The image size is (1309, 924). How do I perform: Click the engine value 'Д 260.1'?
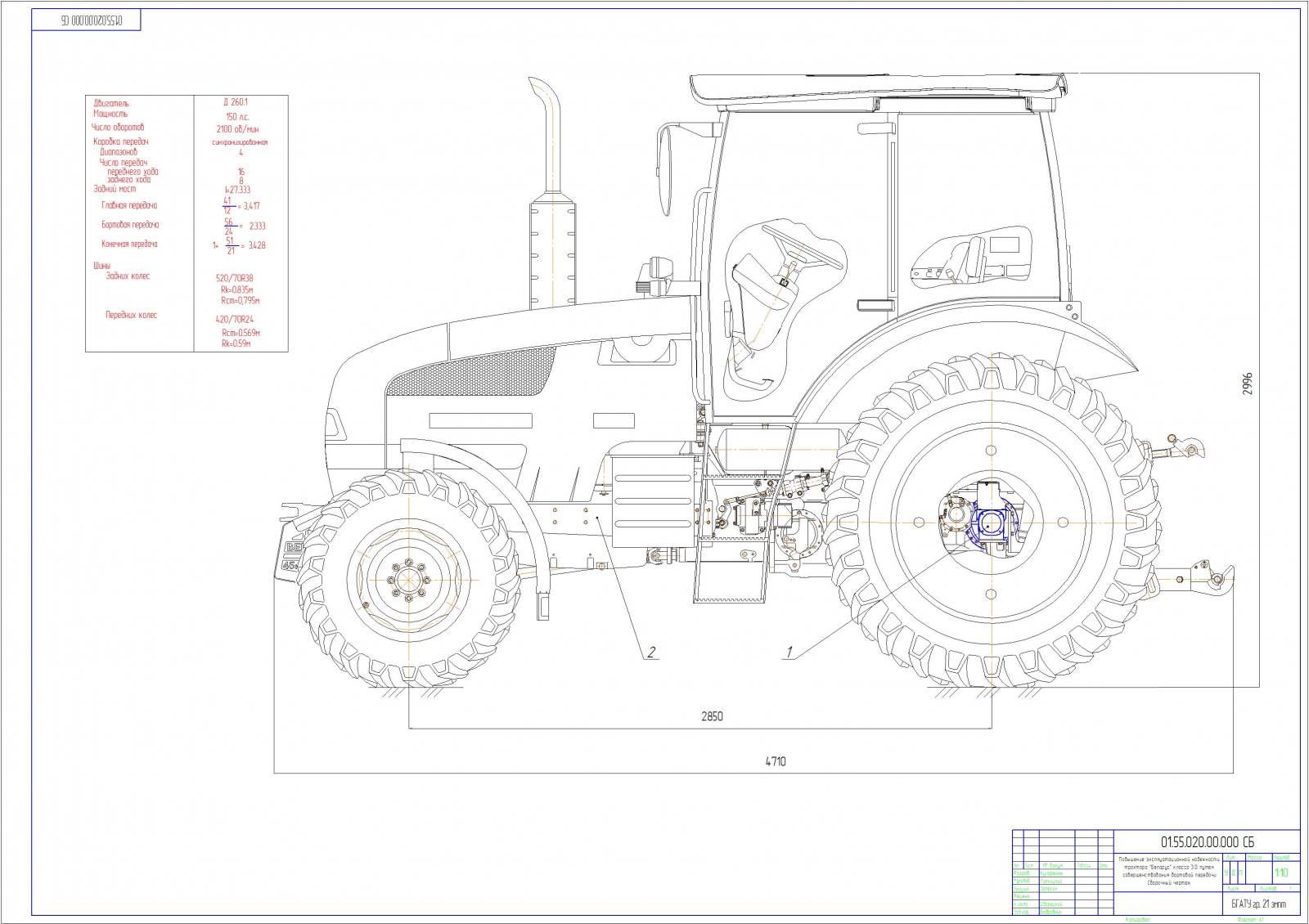[x=236, y=103]
